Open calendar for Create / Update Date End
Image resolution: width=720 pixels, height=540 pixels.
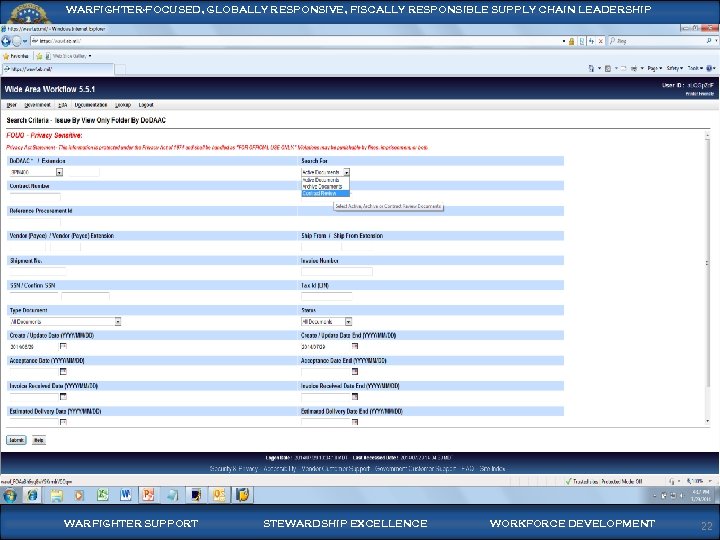tap(355, 346)
